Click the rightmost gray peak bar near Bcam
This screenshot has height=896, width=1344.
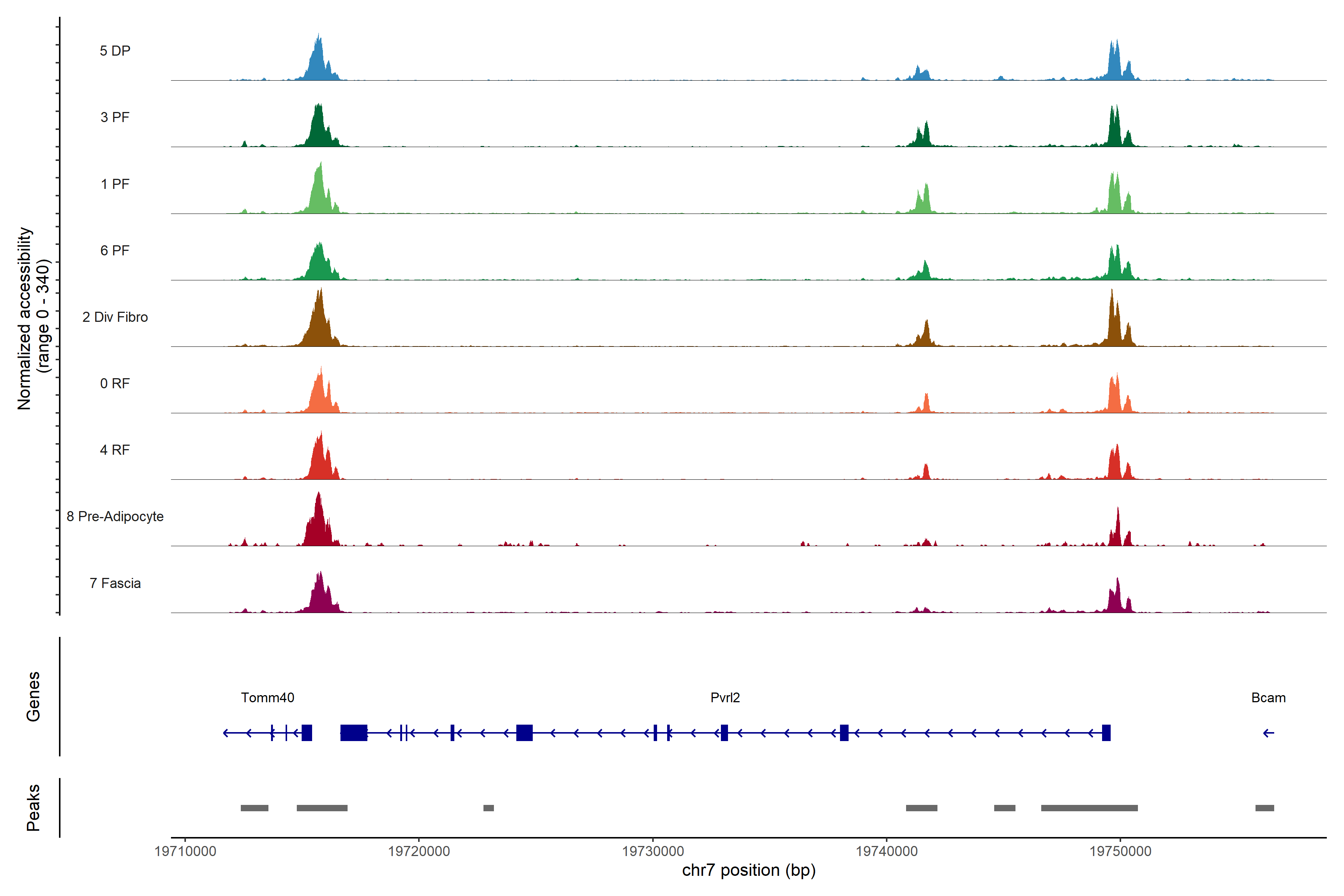[1264, 808]
